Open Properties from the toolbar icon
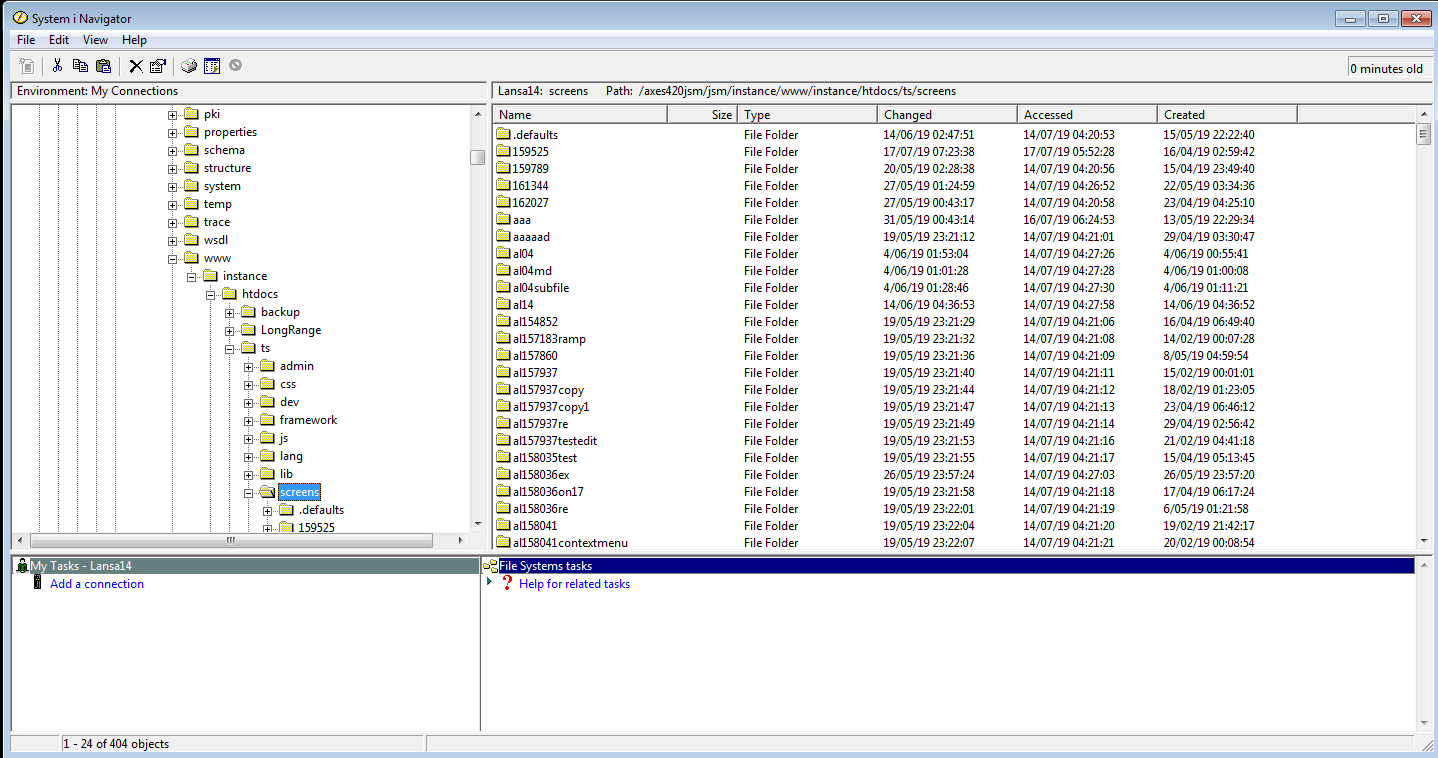This screenshot has height=758, width=1438. click(158, 66)
